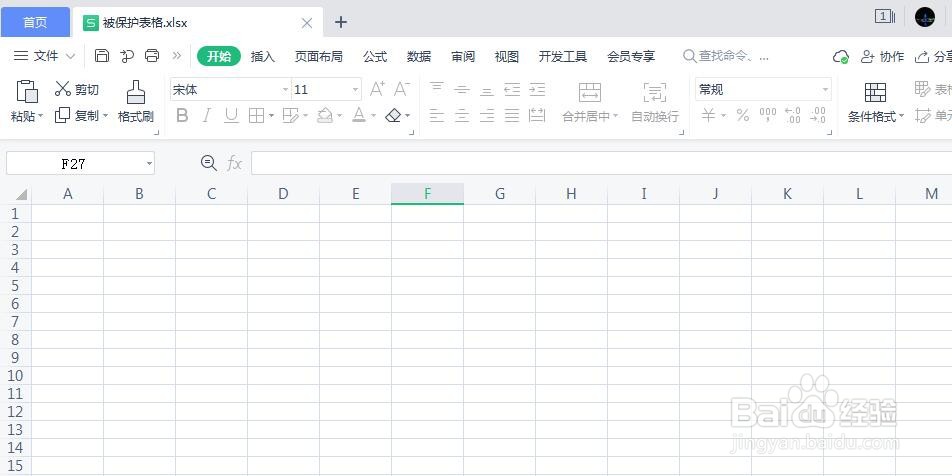This screenshot has height=476, width=952.
Task: Align text to top
Action: [437, 89]
